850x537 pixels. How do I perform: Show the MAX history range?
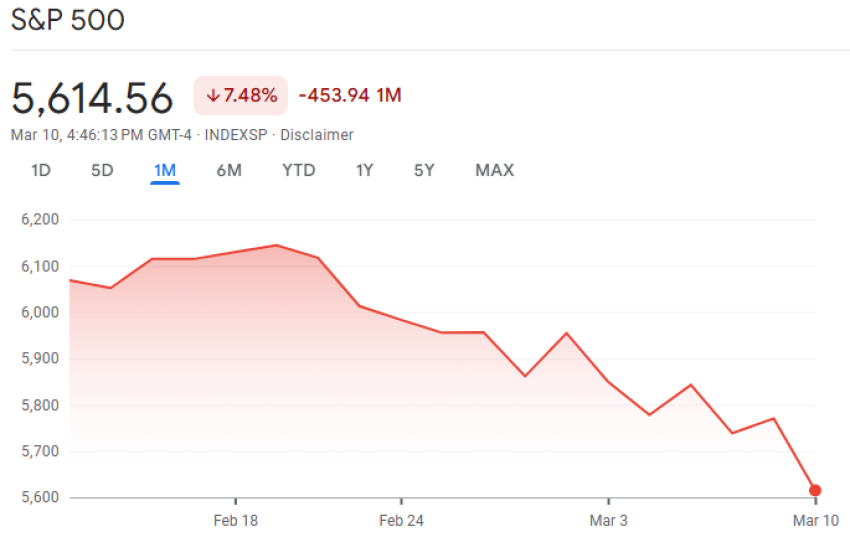494,170
